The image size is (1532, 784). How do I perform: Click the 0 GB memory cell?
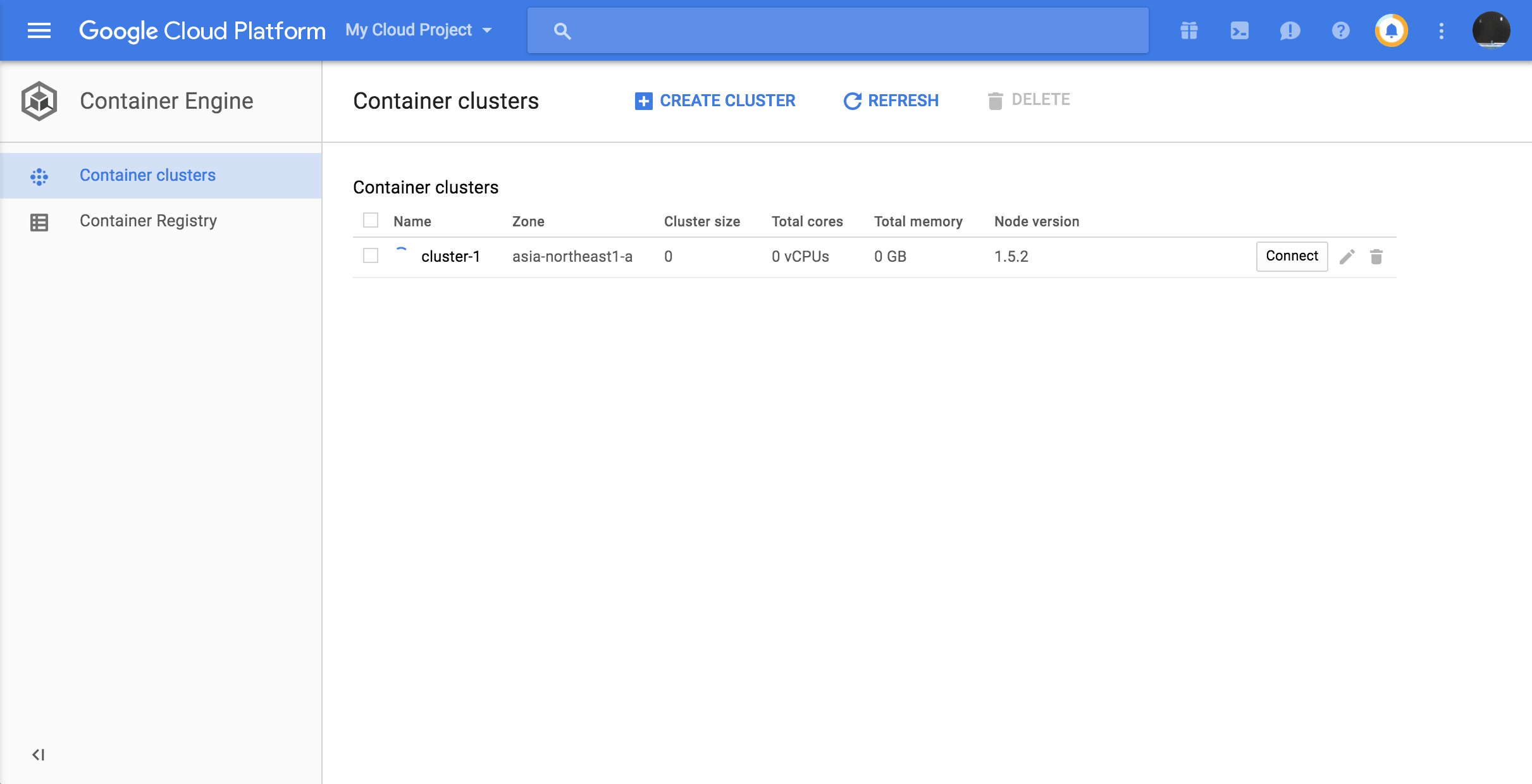pyautogui.click(x=890, y=256)
